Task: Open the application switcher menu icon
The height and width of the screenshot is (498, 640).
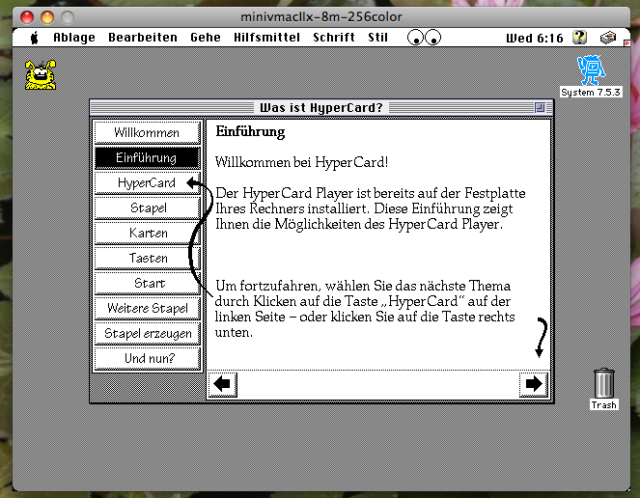Action: (x=608, y=38)
